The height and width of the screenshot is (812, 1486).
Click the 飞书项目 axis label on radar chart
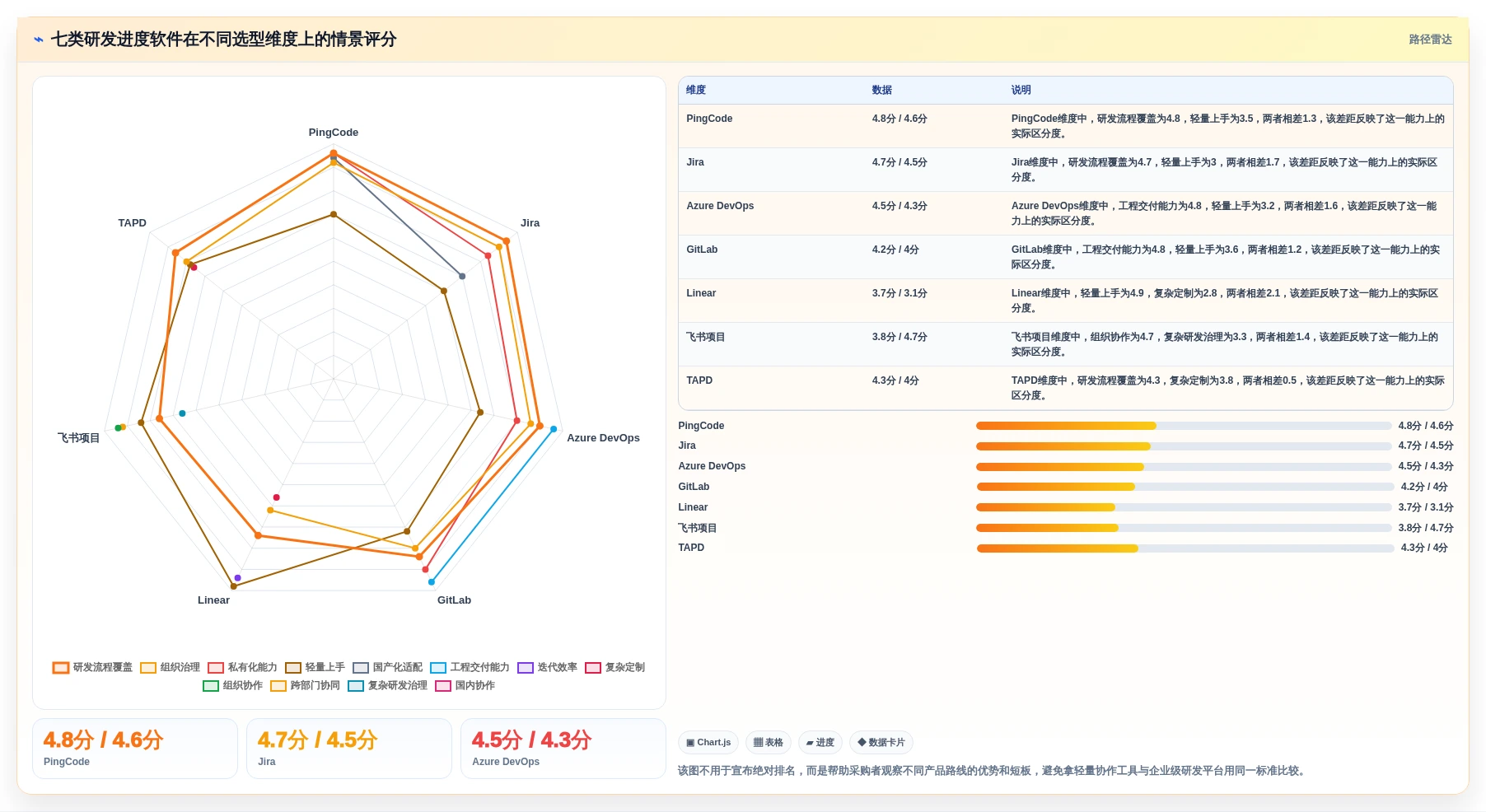(x=79, y=438)
